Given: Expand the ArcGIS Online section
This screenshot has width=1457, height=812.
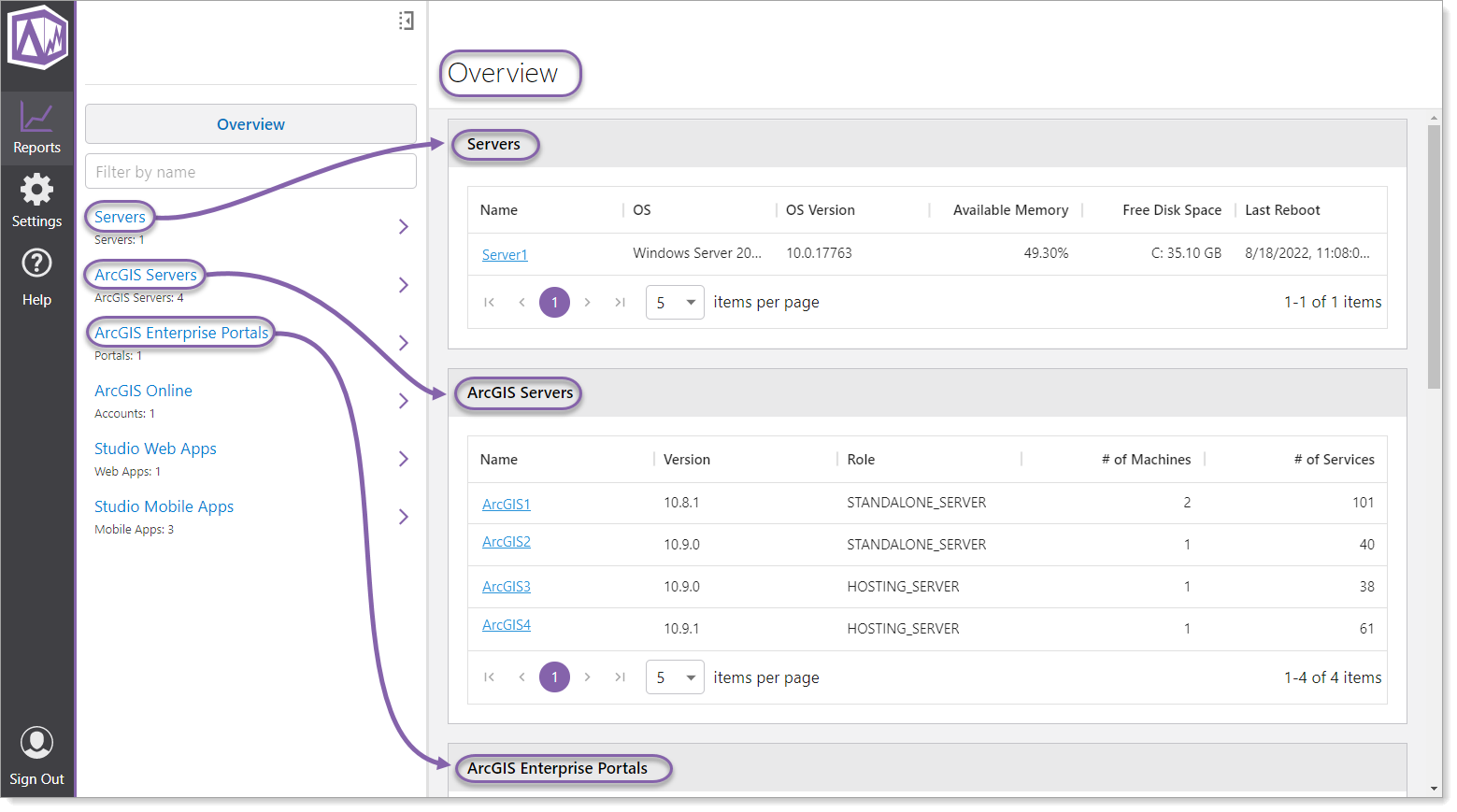Looking at the screenshot, I should click(x=404, y=400).
